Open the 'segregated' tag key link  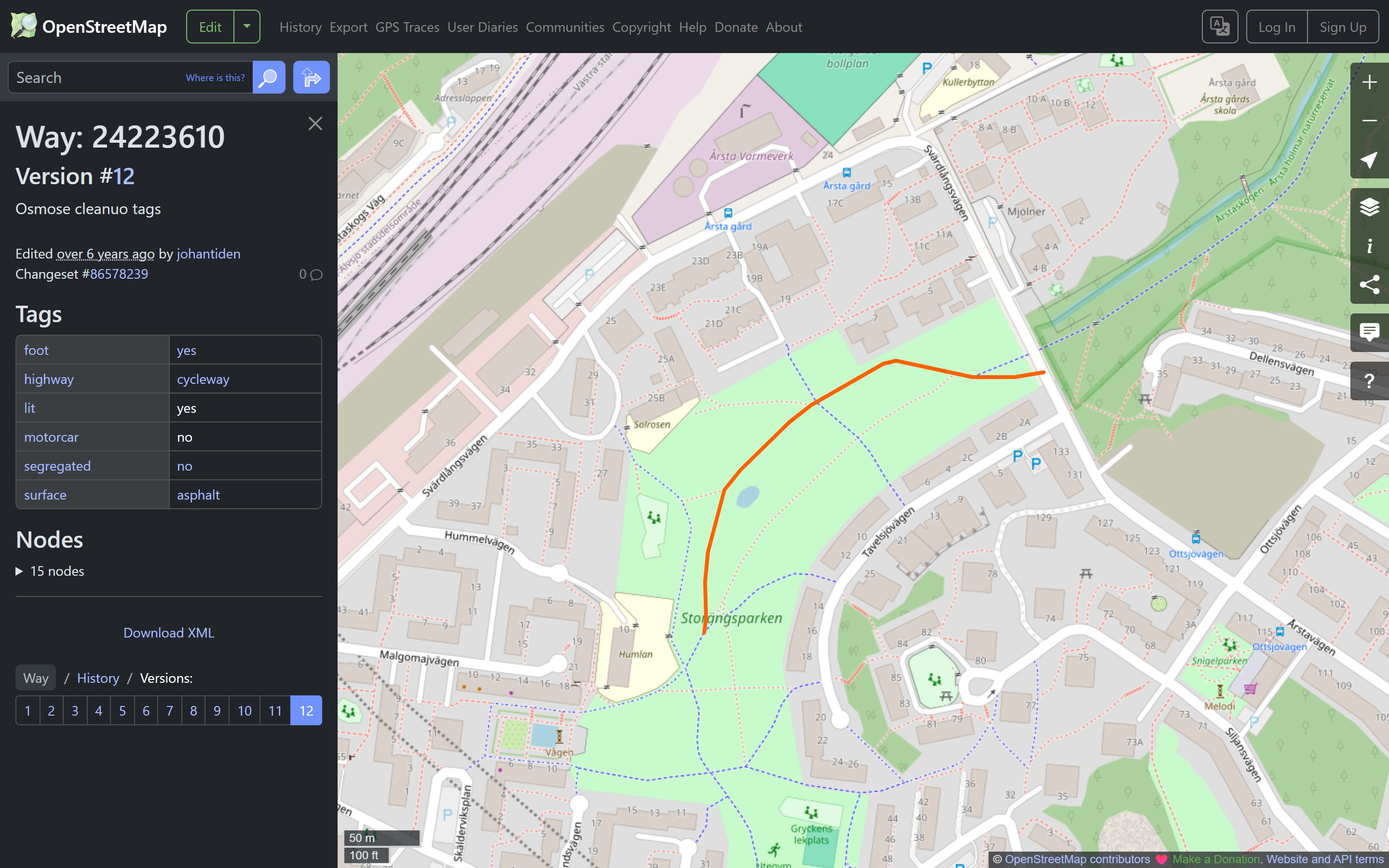coord(57,466)
